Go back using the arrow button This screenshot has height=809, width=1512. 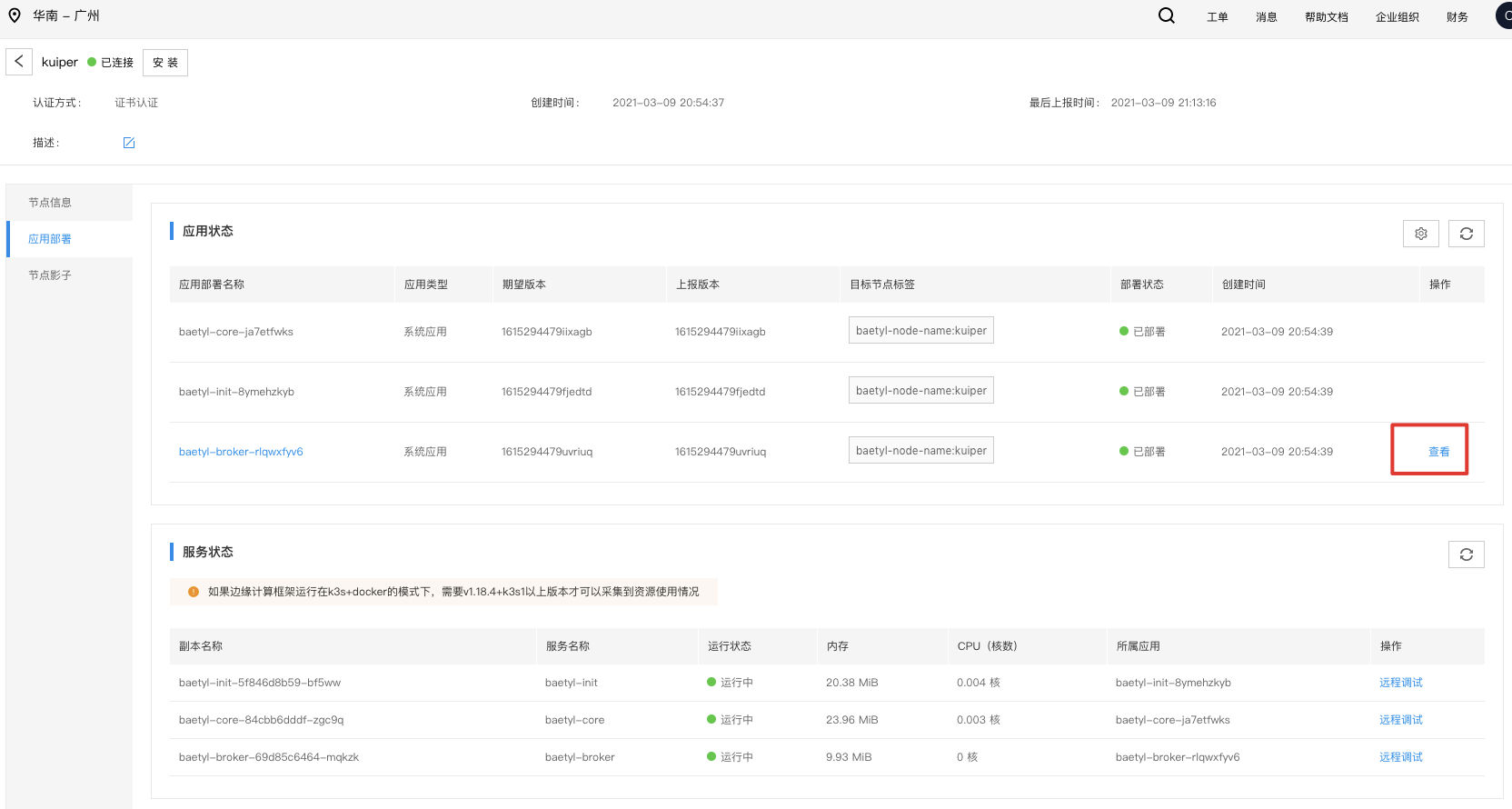pos(19,62)
